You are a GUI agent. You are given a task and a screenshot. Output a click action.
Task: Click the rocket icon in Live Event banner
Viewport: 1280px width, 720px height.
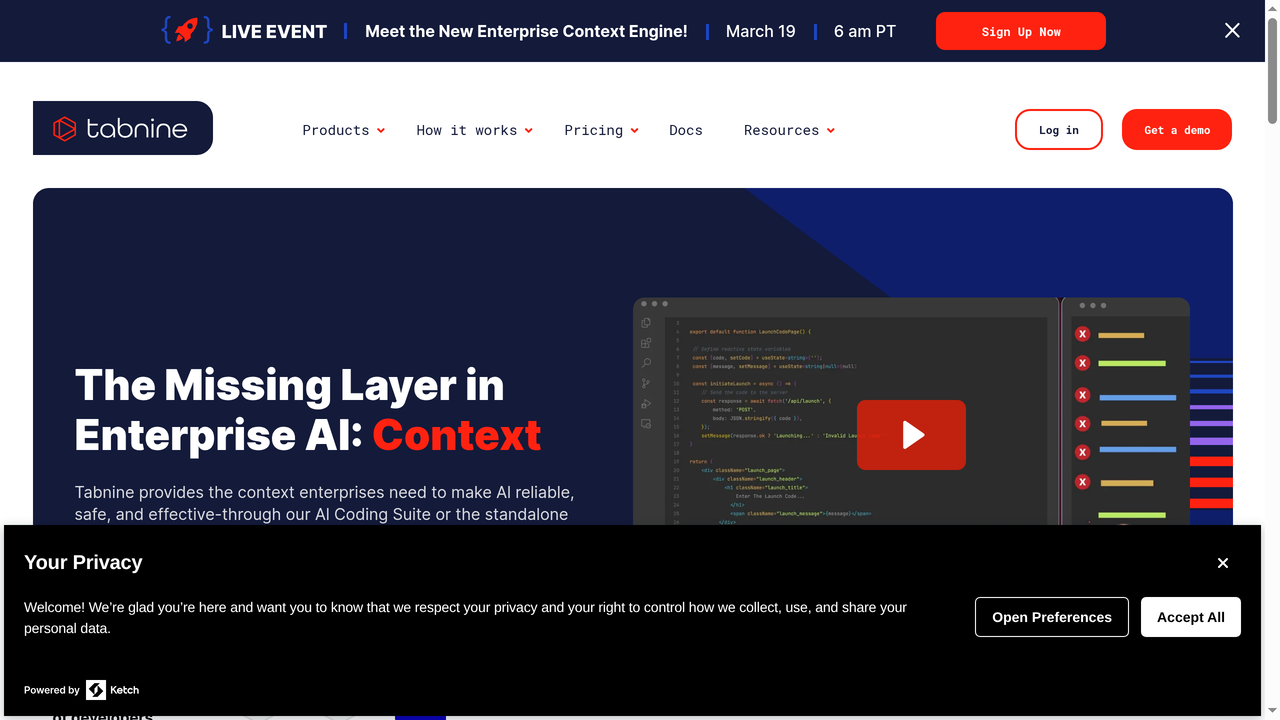coord(186,31)
